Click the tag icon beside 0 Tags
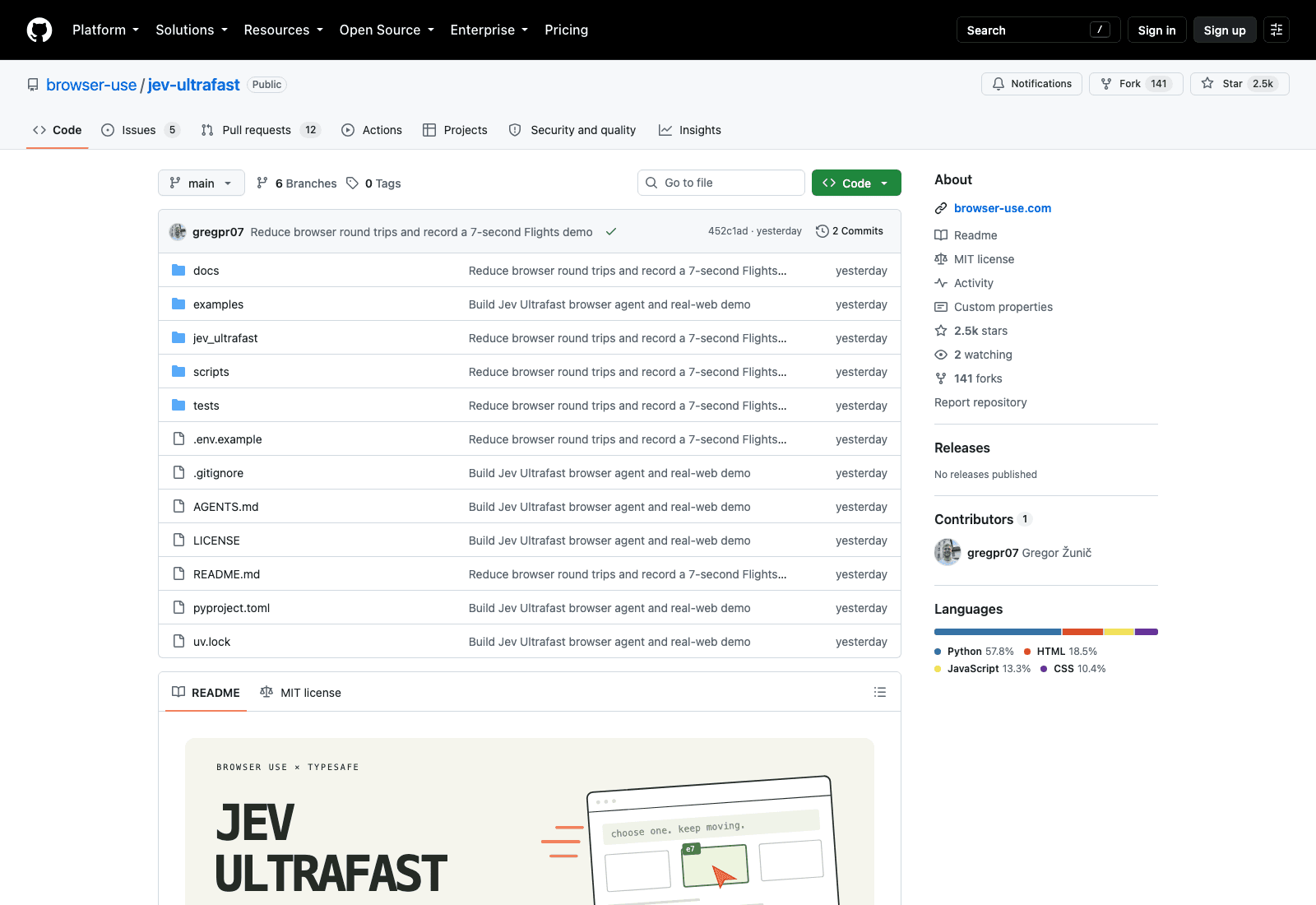Viewport: 1316px width, 905px height. (352, 183)
